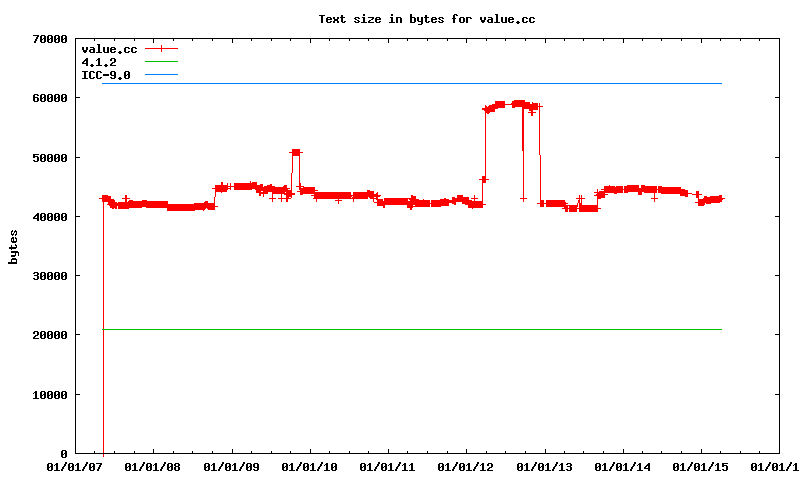Click the lower horizontal reference line near 21000
This screenshot has height=480, width=800.
(x=400, y=329)
